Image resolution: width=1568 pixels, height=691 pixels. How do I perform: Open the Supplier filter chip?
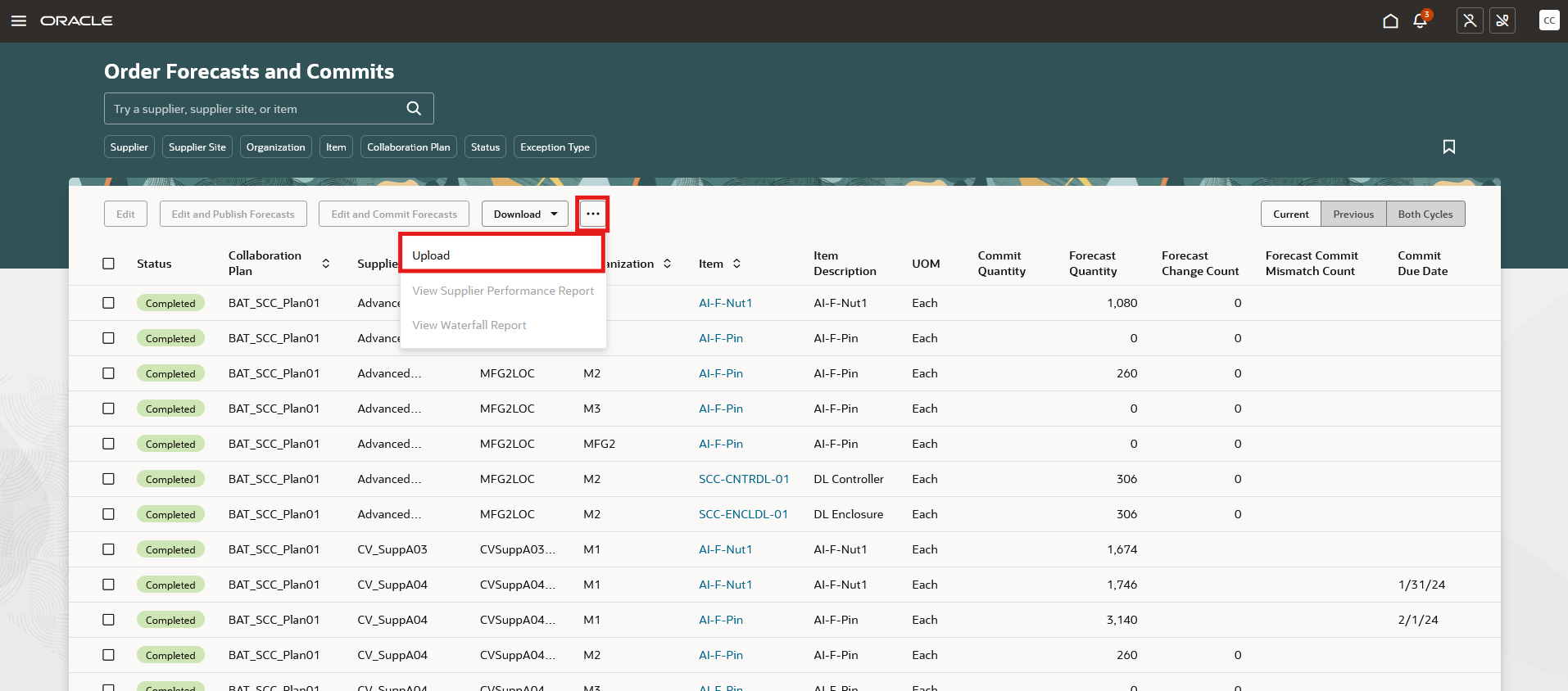coord(129,147)
